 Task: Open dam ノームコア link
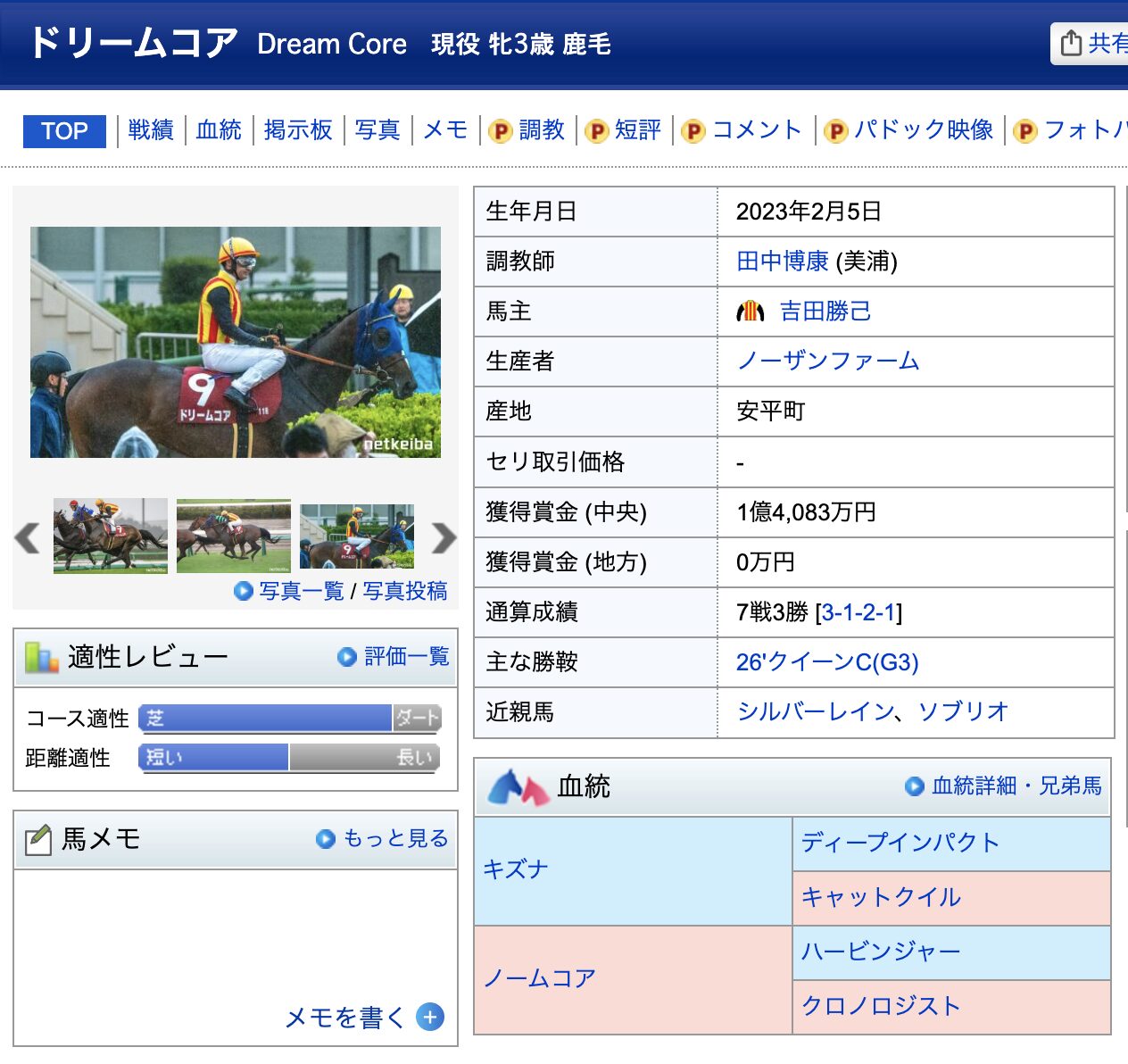tap(539, 978)
